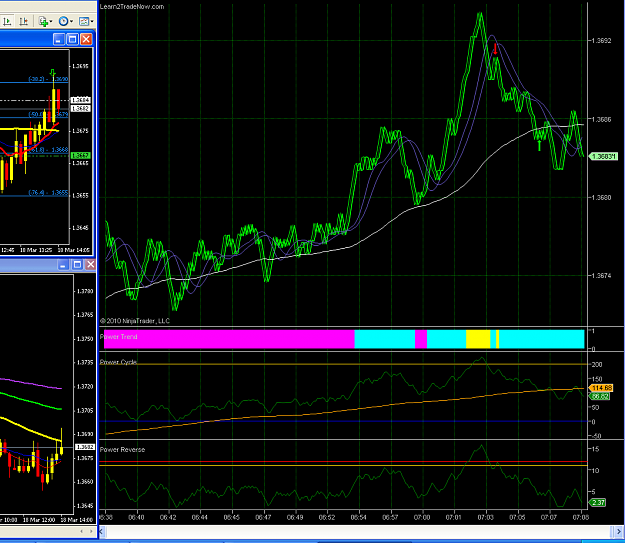
Task: Click the 1.3780 label in lower-left chart
Action: coord(85,291)
